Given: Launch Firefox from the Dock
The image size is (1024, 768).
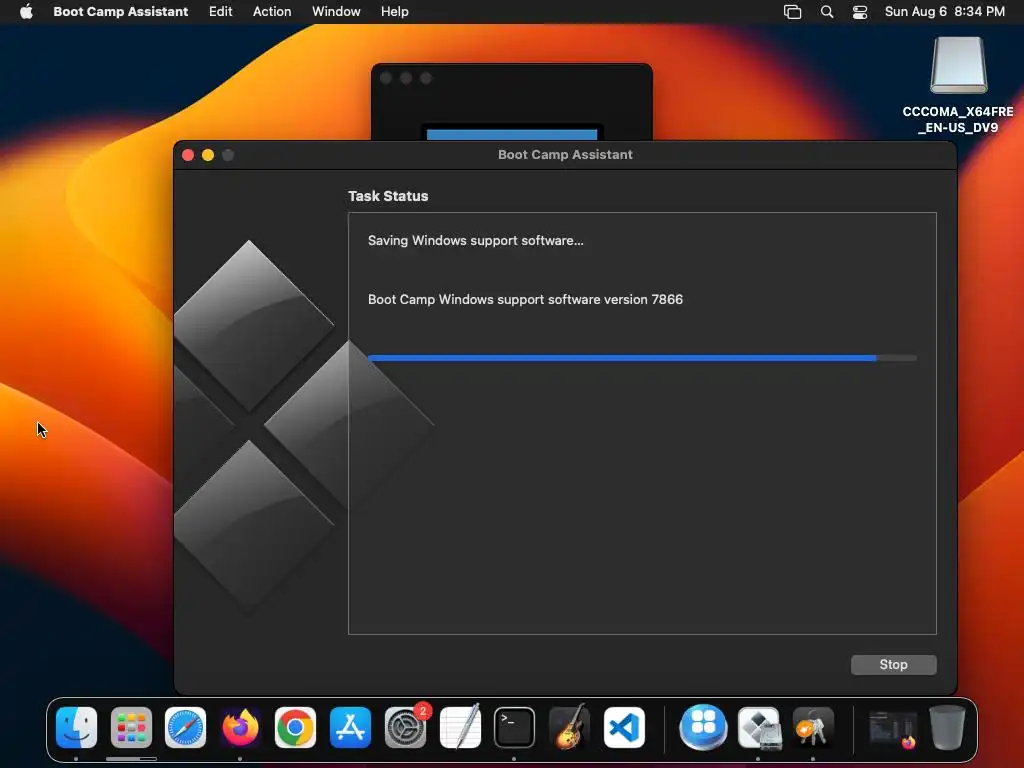Looking at the screenshot, I should pos(240,727).
